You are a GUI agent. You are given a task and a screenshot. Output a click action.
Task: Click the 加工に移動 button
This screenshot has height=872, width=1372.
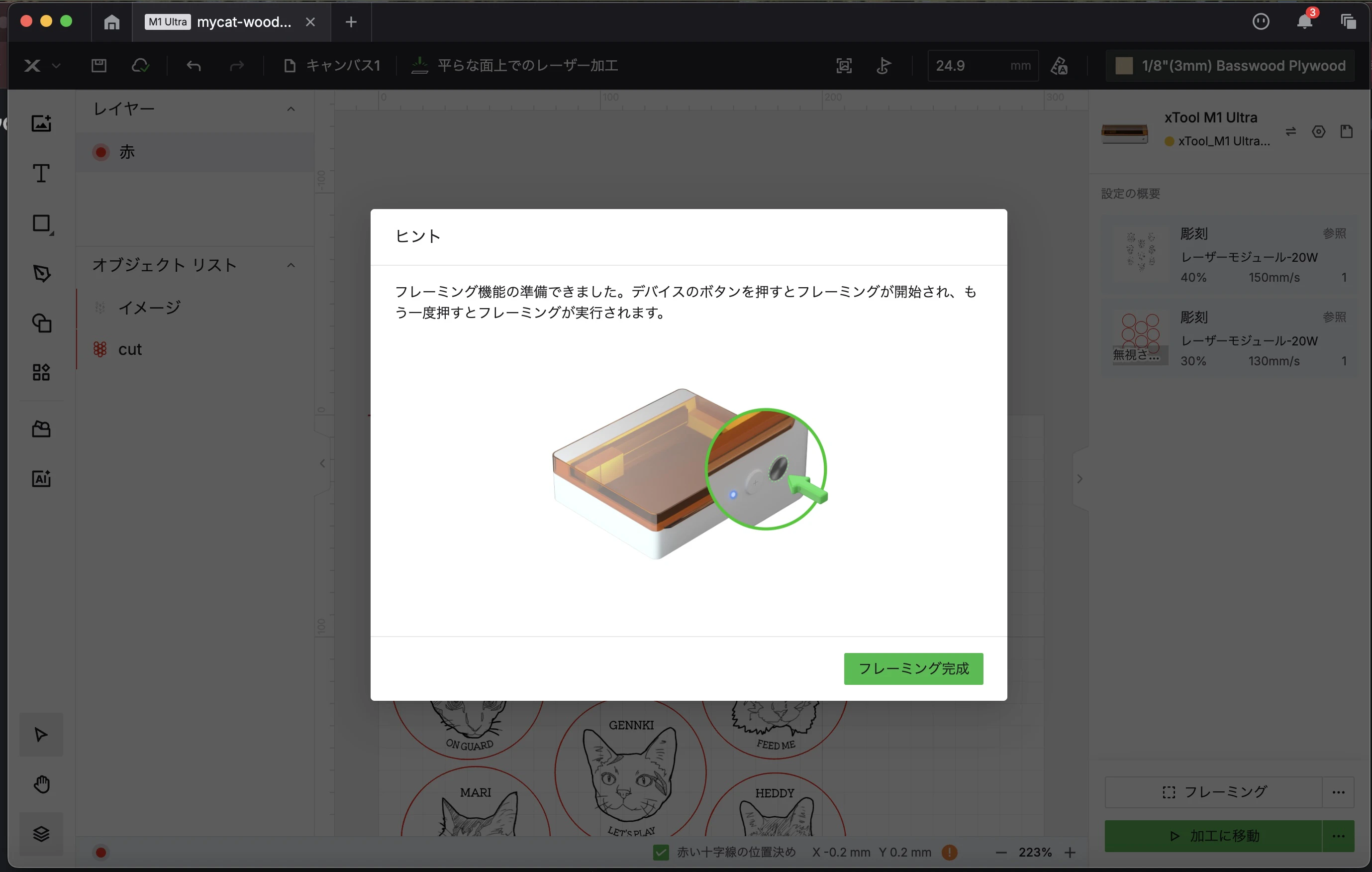[x=1214, y=836]
